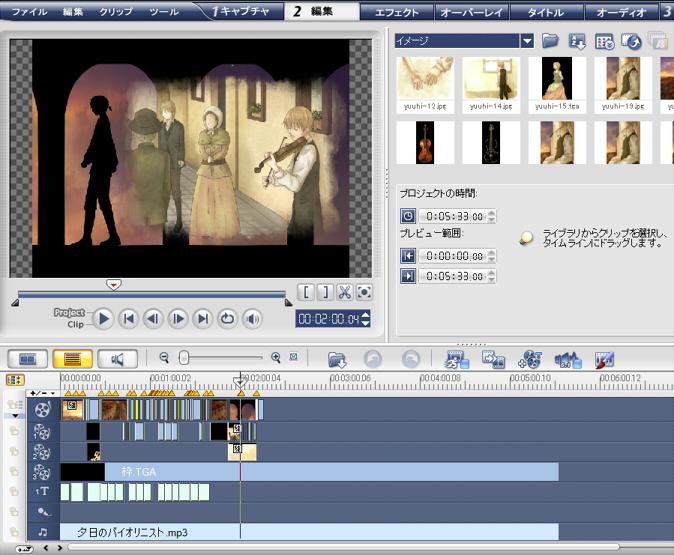Click the Play button in preview

point(103,319)
